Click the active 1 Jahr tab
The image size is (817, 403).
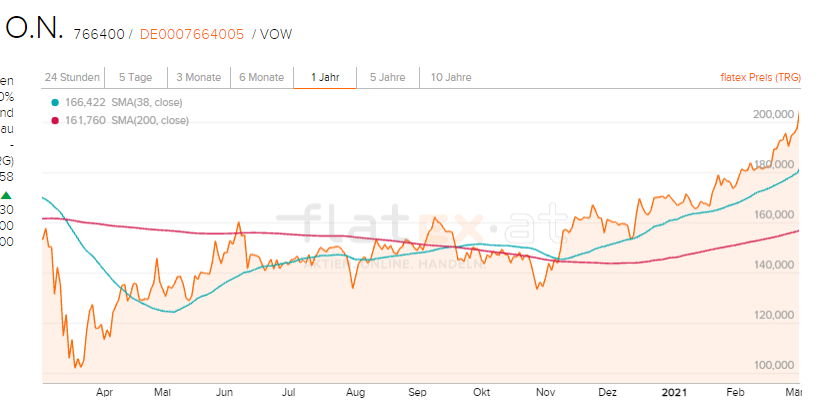click(325, 77)
